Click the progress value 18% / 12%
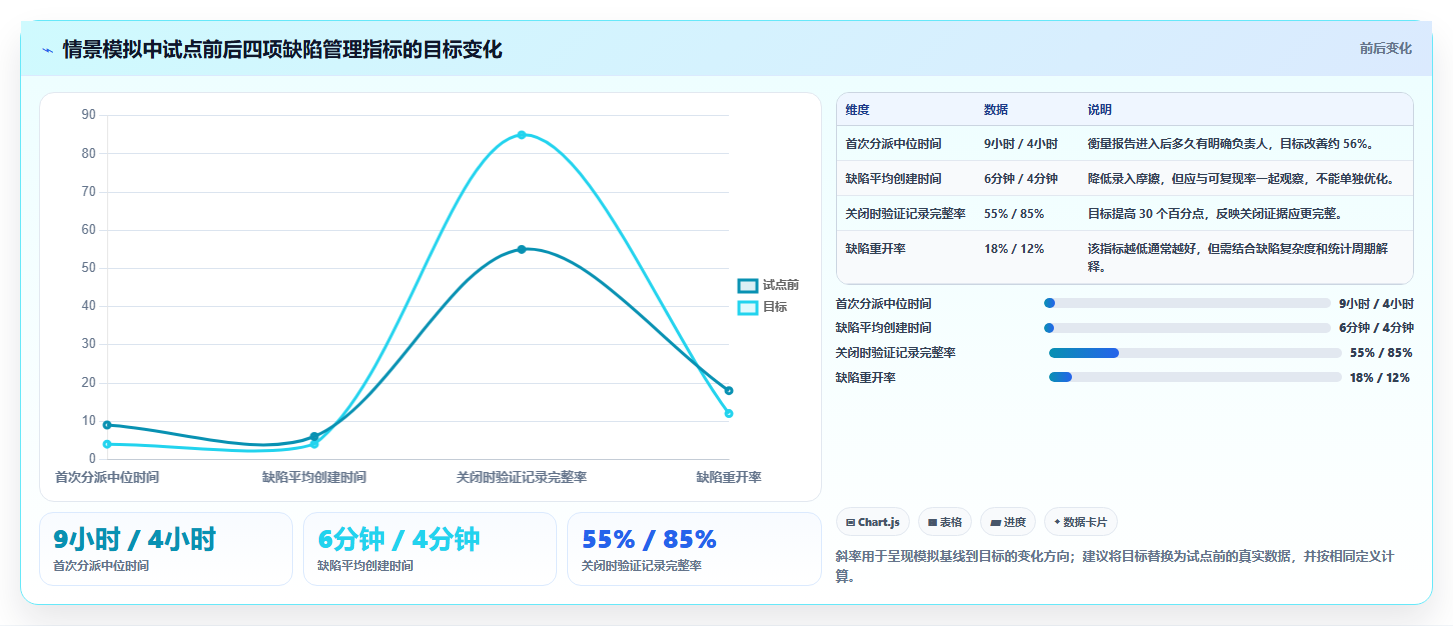The width and height of the screenshot is (1453, 626). 1380,378
